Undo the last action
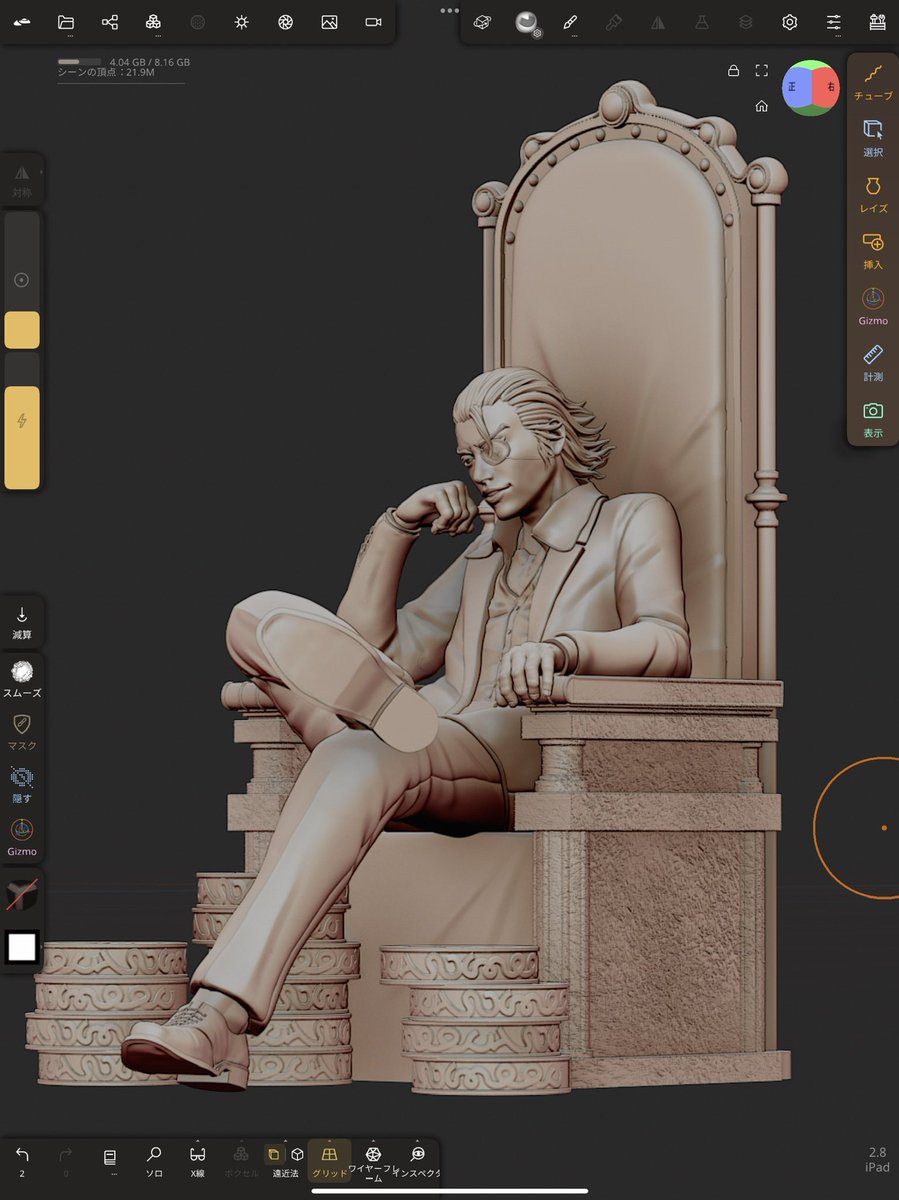Image resolution: width=899 pixels, height=1200 pixels. 22,1160
